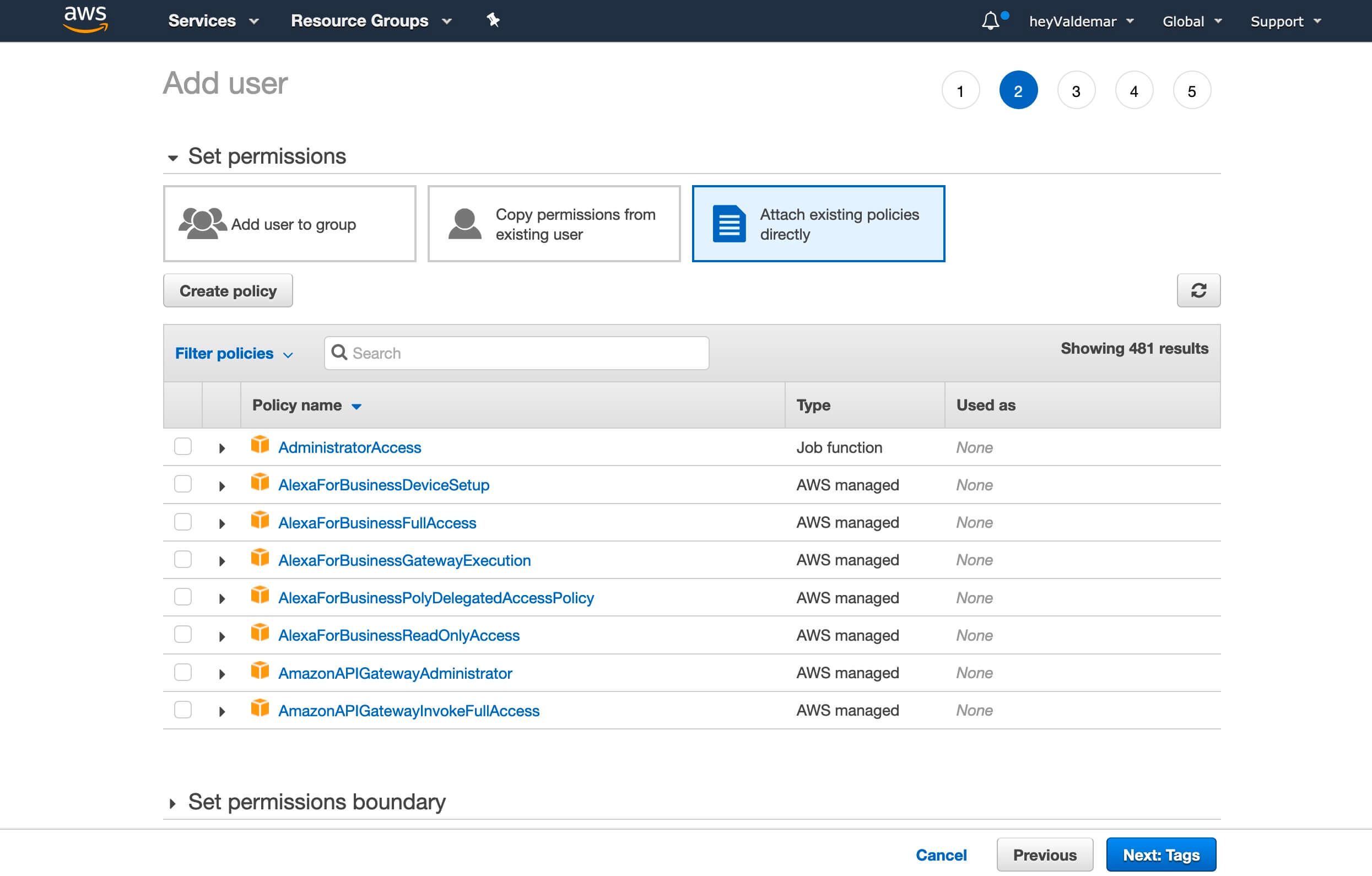Open the Services menu
Image resolution: width=1372 pixels, height=876 pixels.
point(210,20)
